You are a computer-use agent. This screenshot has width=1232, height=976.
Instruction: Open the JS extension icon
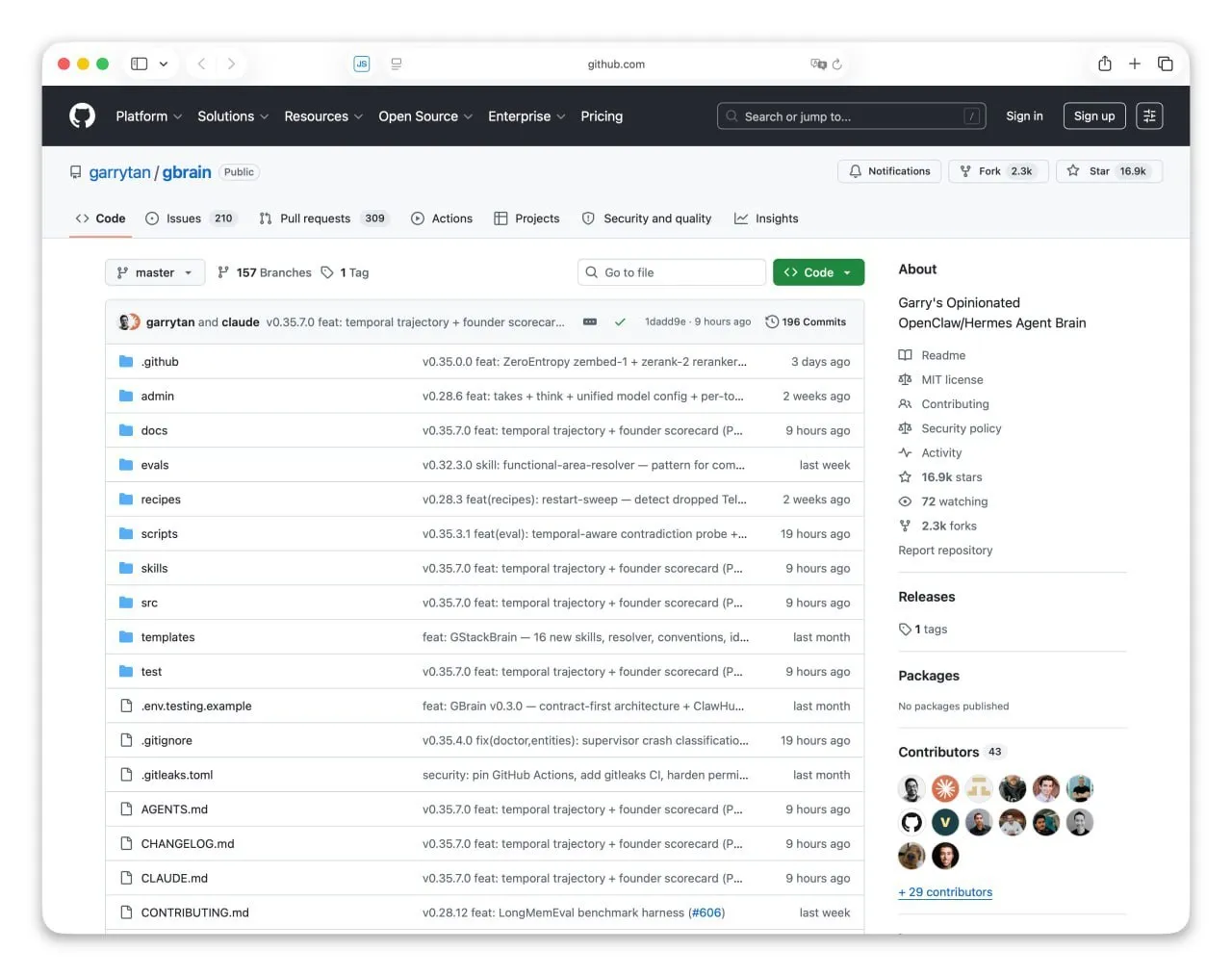pos(362,64)
